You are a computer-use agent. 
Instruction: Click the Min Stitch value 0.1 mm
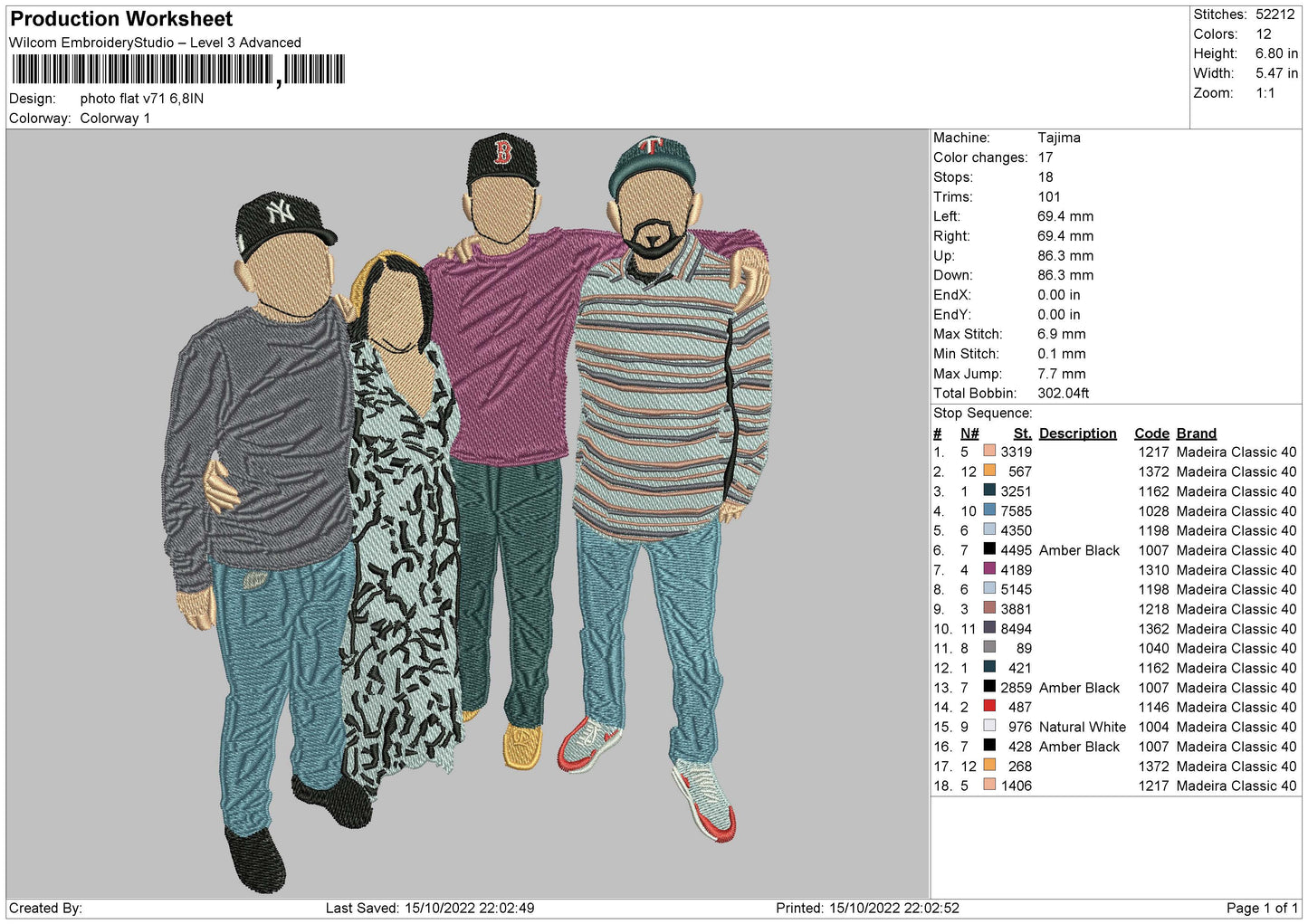click(x=1062, y=354)
